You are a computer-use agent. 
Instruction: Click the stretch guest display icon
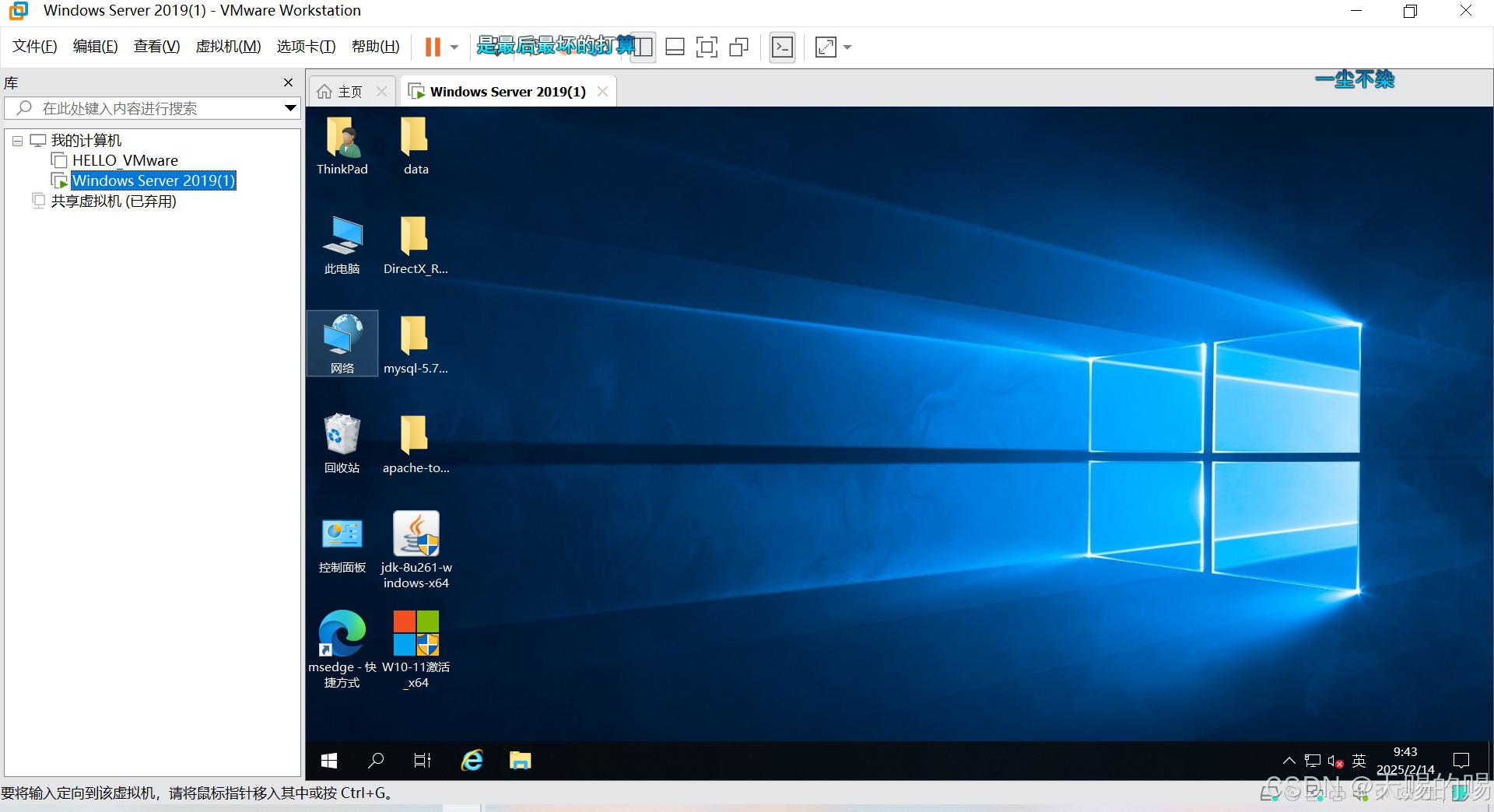tap(826, 47)
